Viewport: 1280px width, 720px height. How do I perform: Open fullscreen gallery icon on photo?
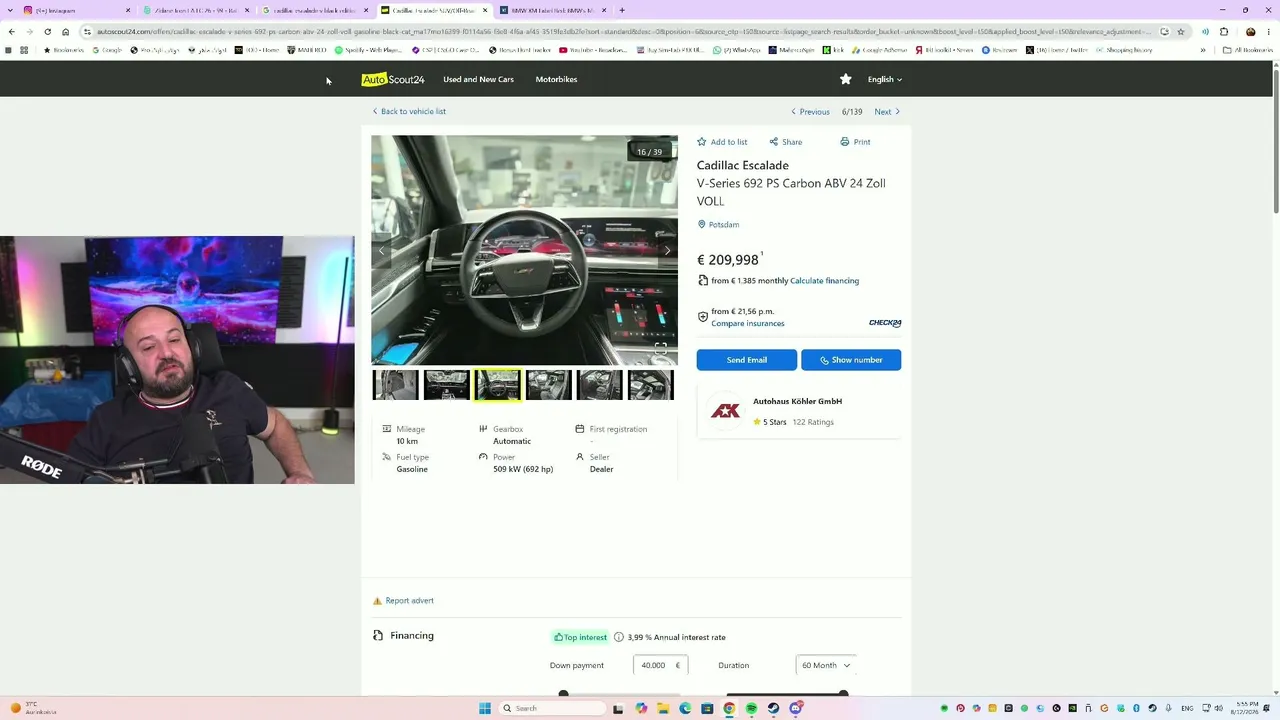tap(661, 348)
